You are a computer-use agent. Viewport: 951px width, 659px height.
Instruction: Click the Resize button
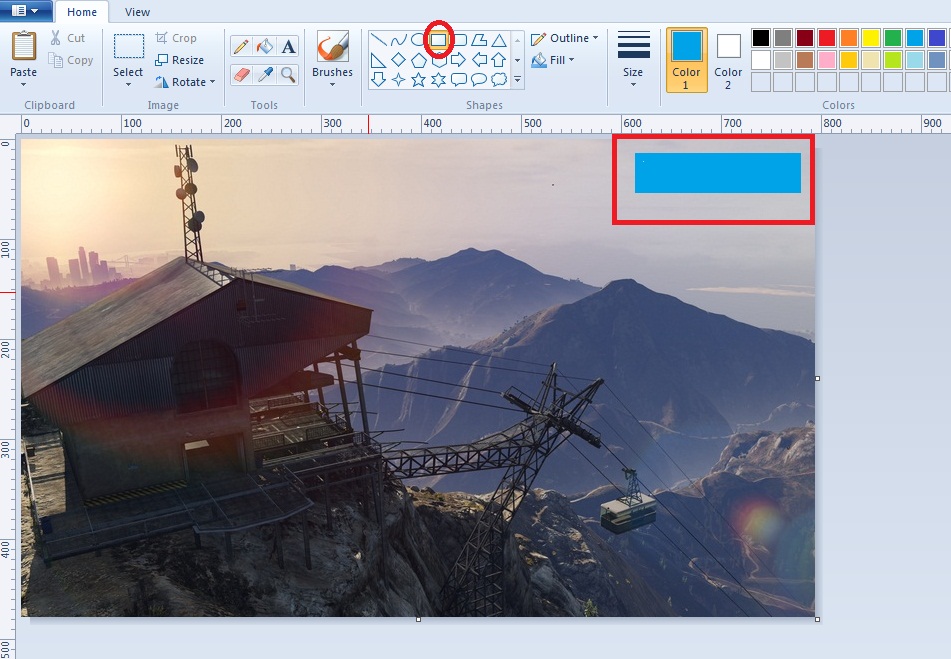coord(180,60)
